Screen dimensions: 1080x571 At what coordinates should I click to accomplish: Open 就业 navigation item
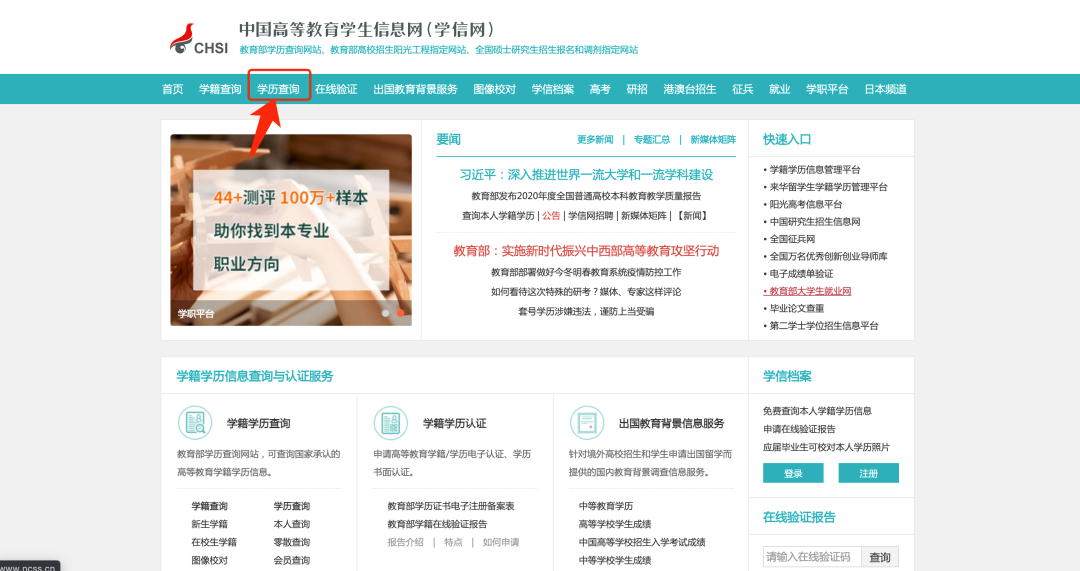[780, 89]
